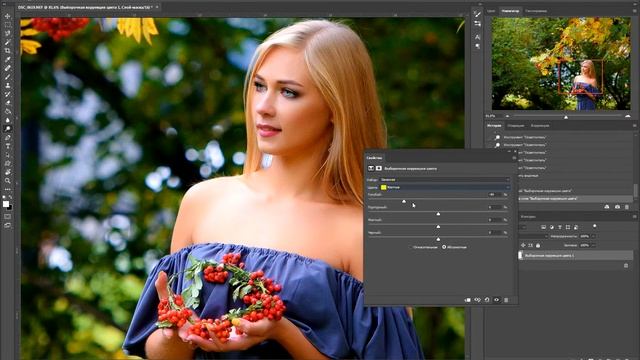Select the Magic Wand tool
The height and width of the screenshot is (360, 640).
click(x=7, y=42)
